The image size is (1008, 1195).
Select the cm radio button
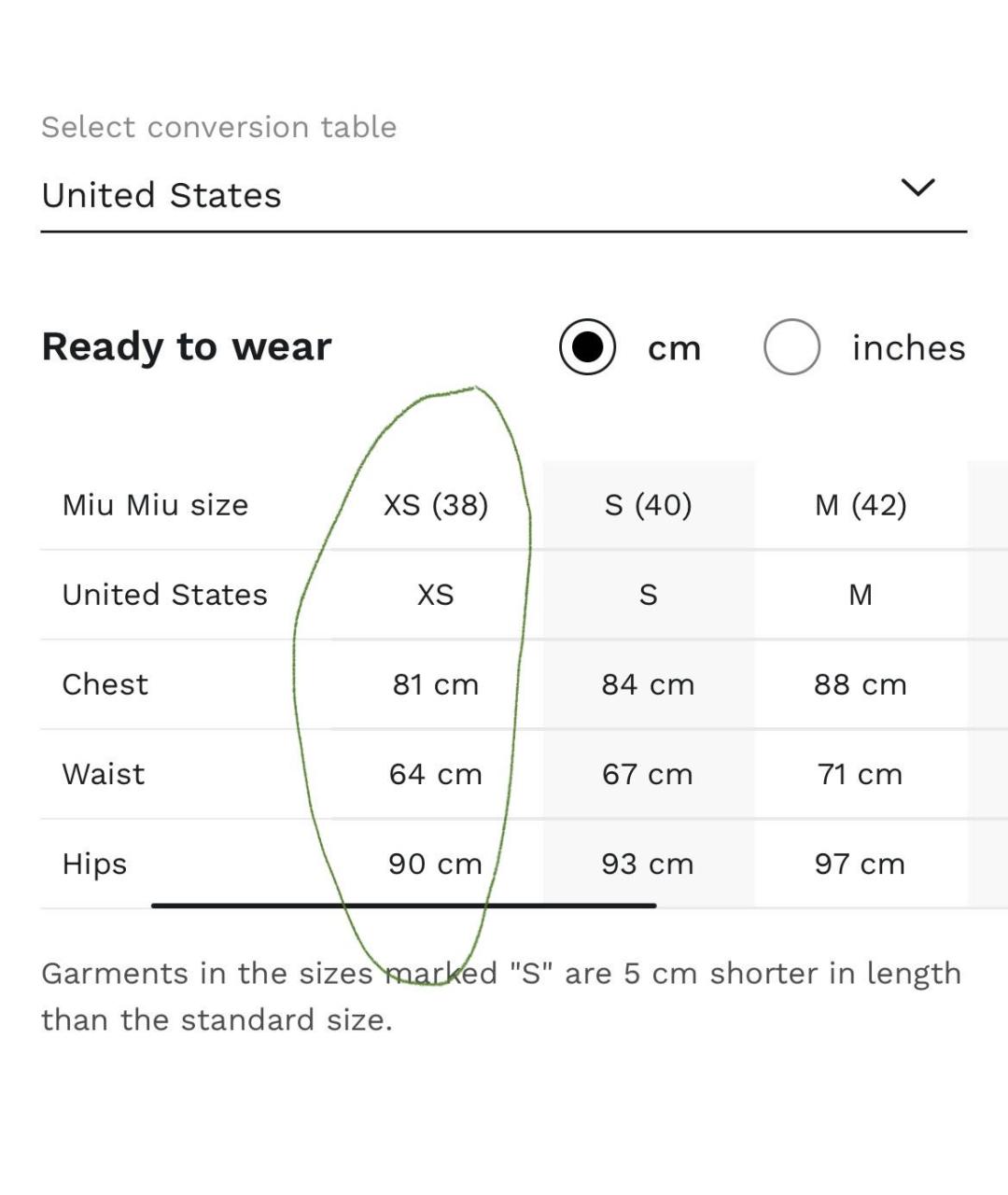pyautogui.click(x=587, y=347)
